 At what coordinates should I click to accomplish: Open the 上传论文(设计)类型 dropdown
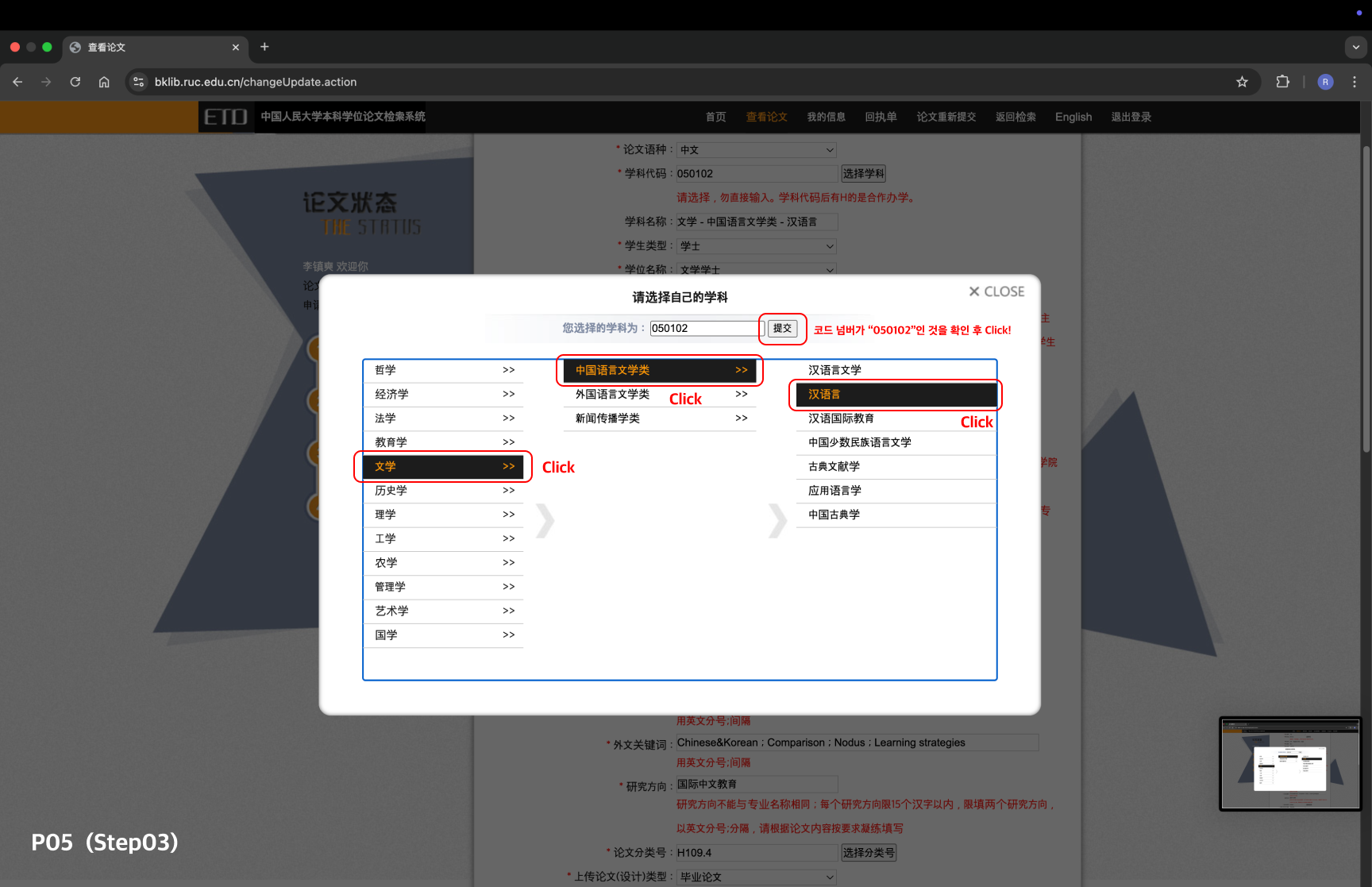pyautogui.click(x=757, y=877)
